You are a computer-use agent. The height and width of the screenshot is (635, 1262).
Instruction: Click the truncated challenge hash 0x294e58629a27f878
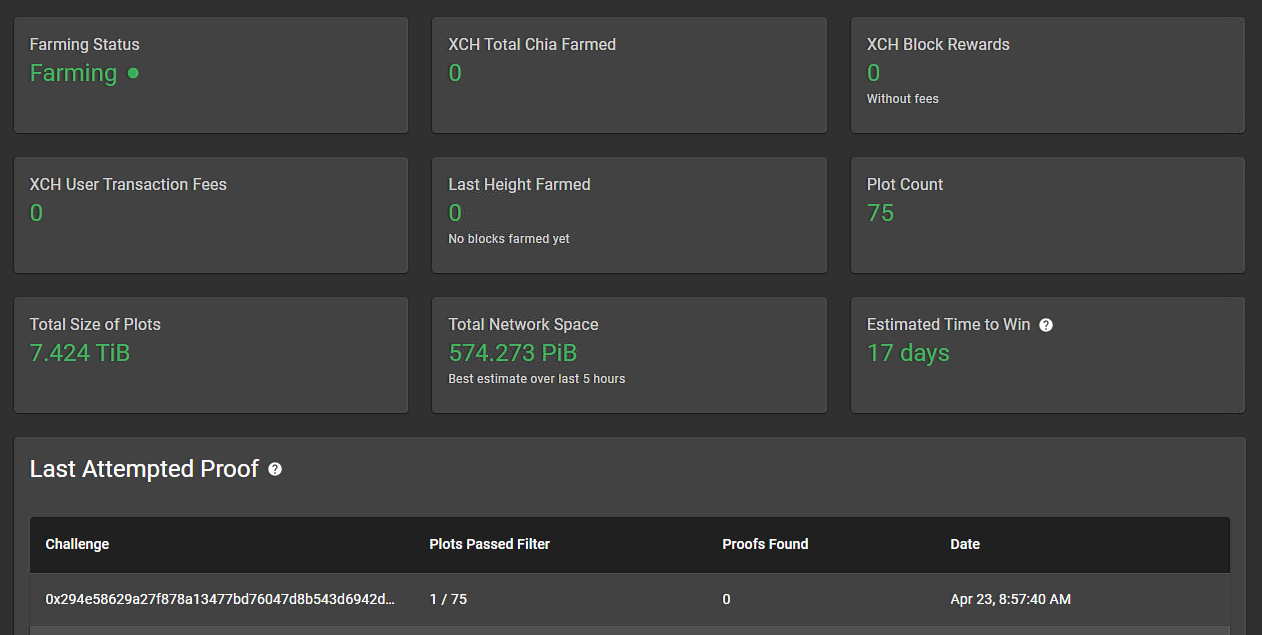click(x=220, y=599)
